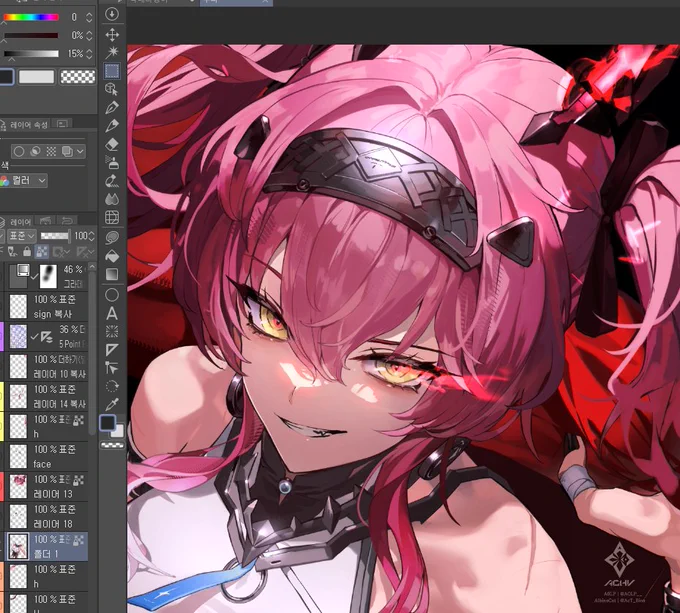The height and width of the screenshot is (613, 680).
Task: Select the sign 복사 layer
Action: pyautogui.click(x=48, y=306)
